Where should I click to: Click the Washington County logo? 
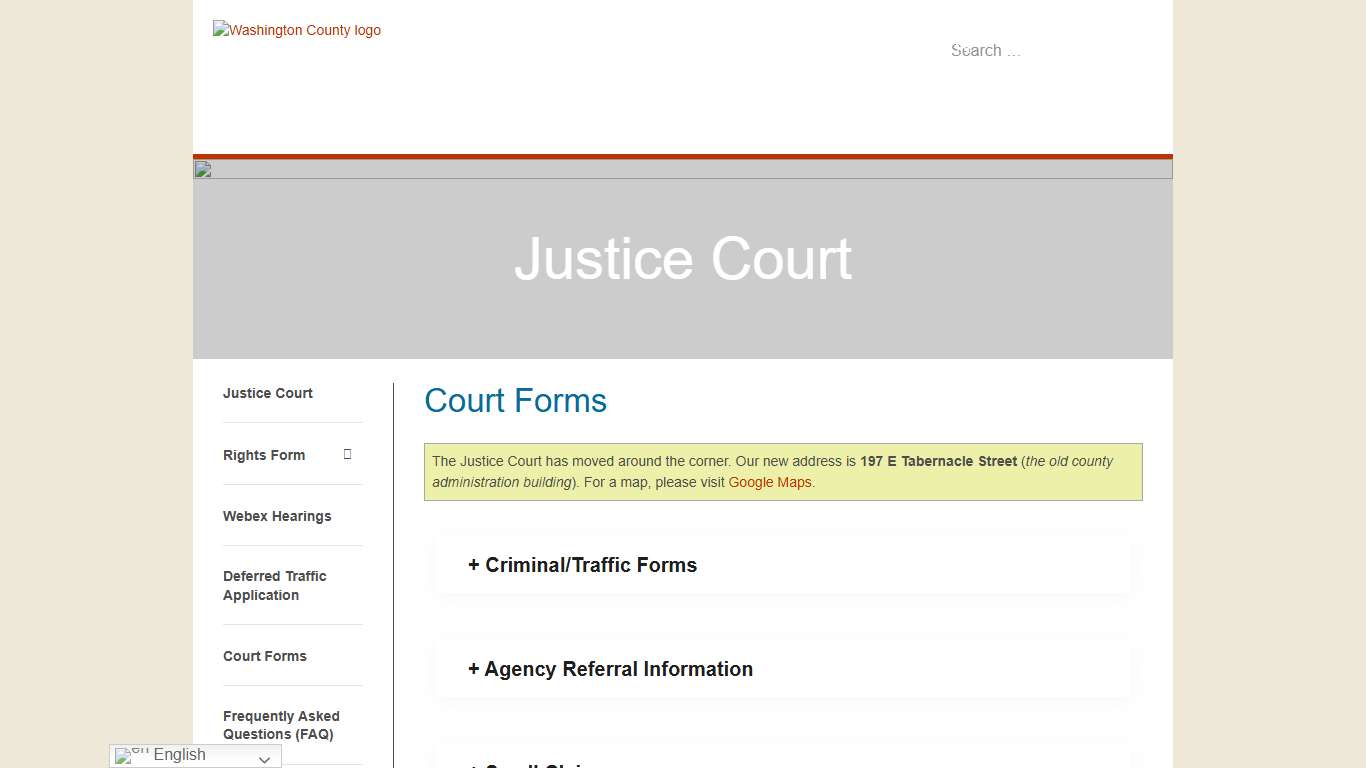[x=296, y=30]
